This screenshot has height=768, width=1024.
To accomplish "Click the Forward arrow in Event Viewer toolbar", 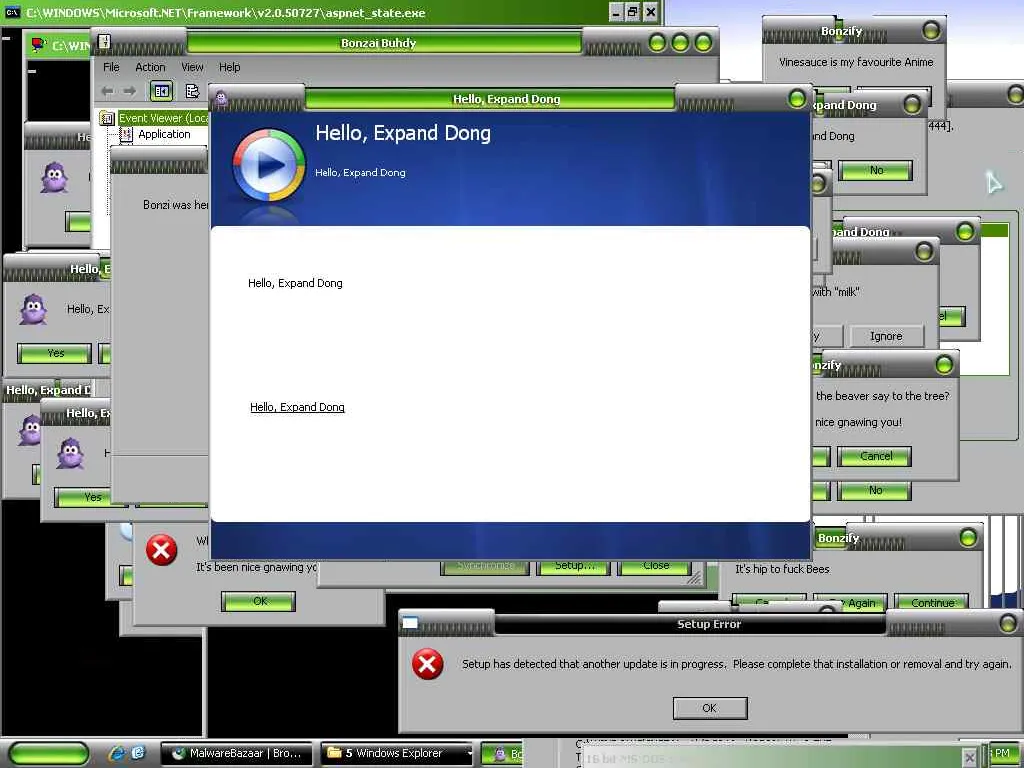I will coord(129,91).
